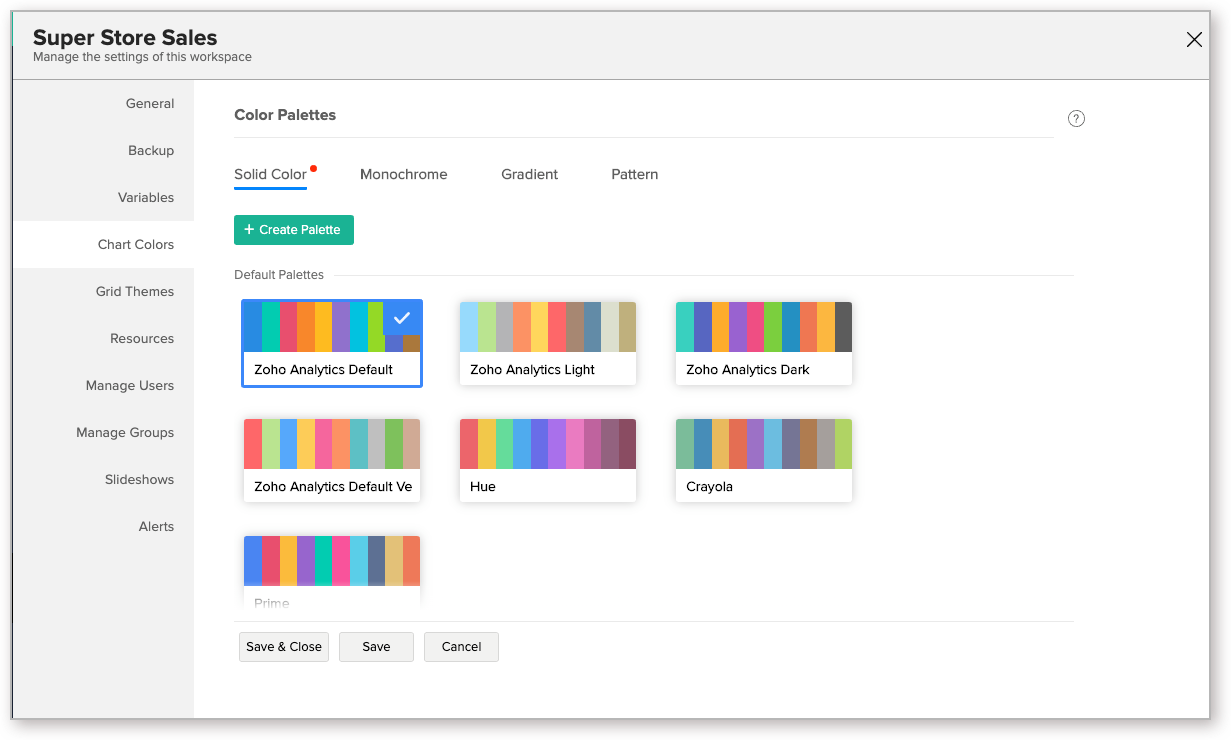Screen dimensions: 1231x740
Task: Open the General settings section
Action: 150,104
